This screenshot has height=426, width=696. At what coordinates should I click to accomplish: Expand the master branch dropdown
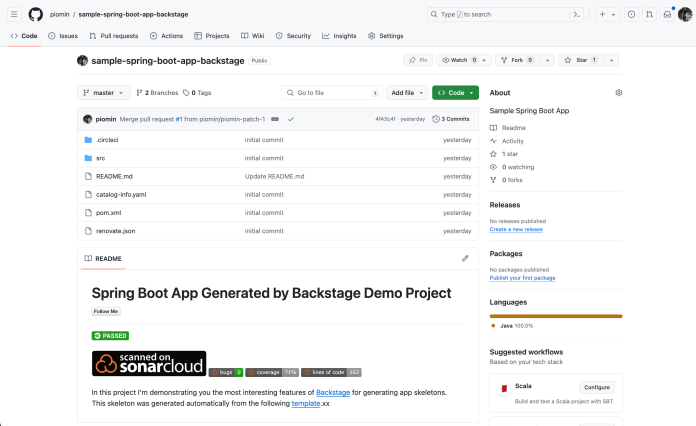click(x=104, y=92)
